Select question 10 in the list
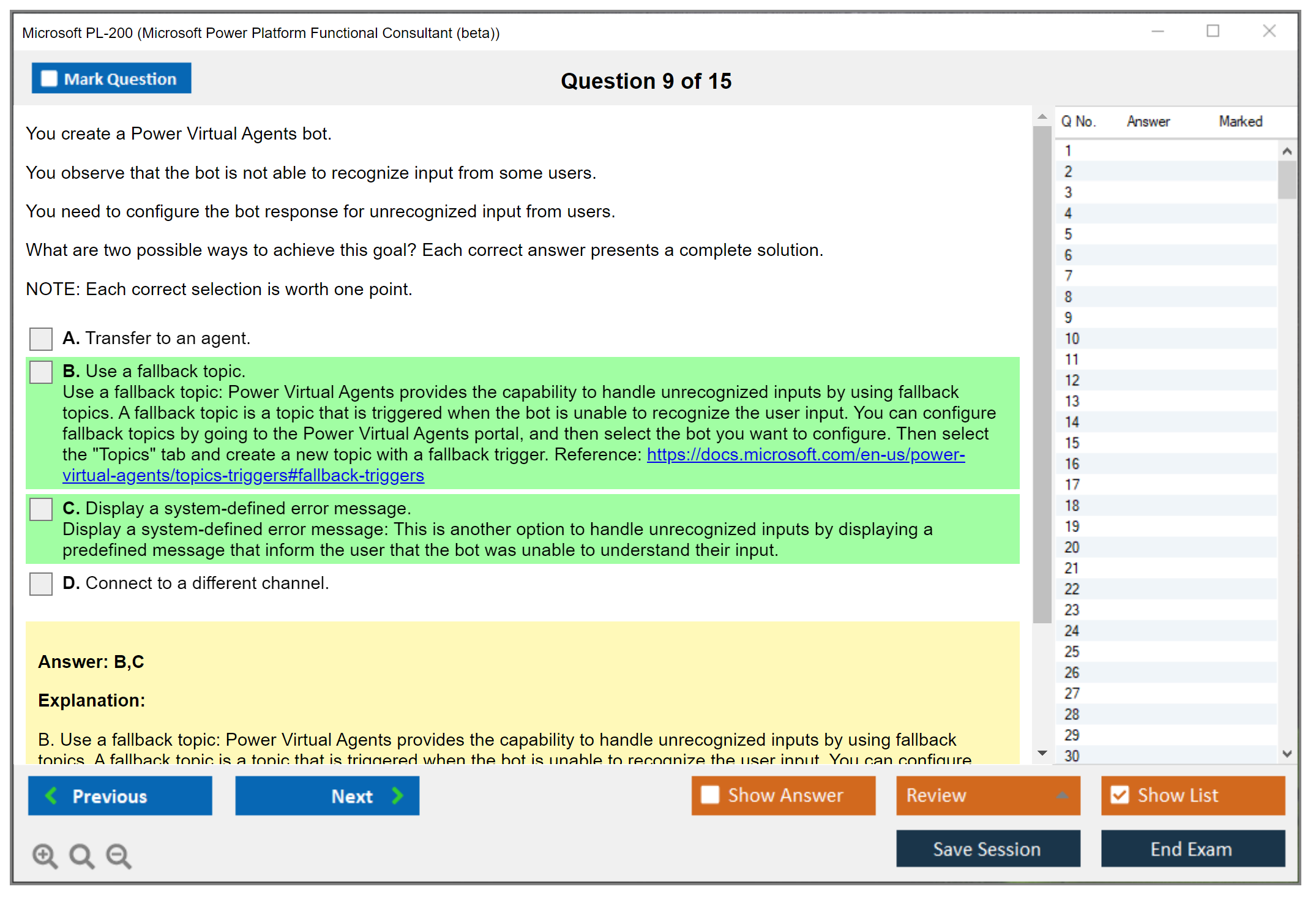1316x900 pixels. [x=1072, y=339]
